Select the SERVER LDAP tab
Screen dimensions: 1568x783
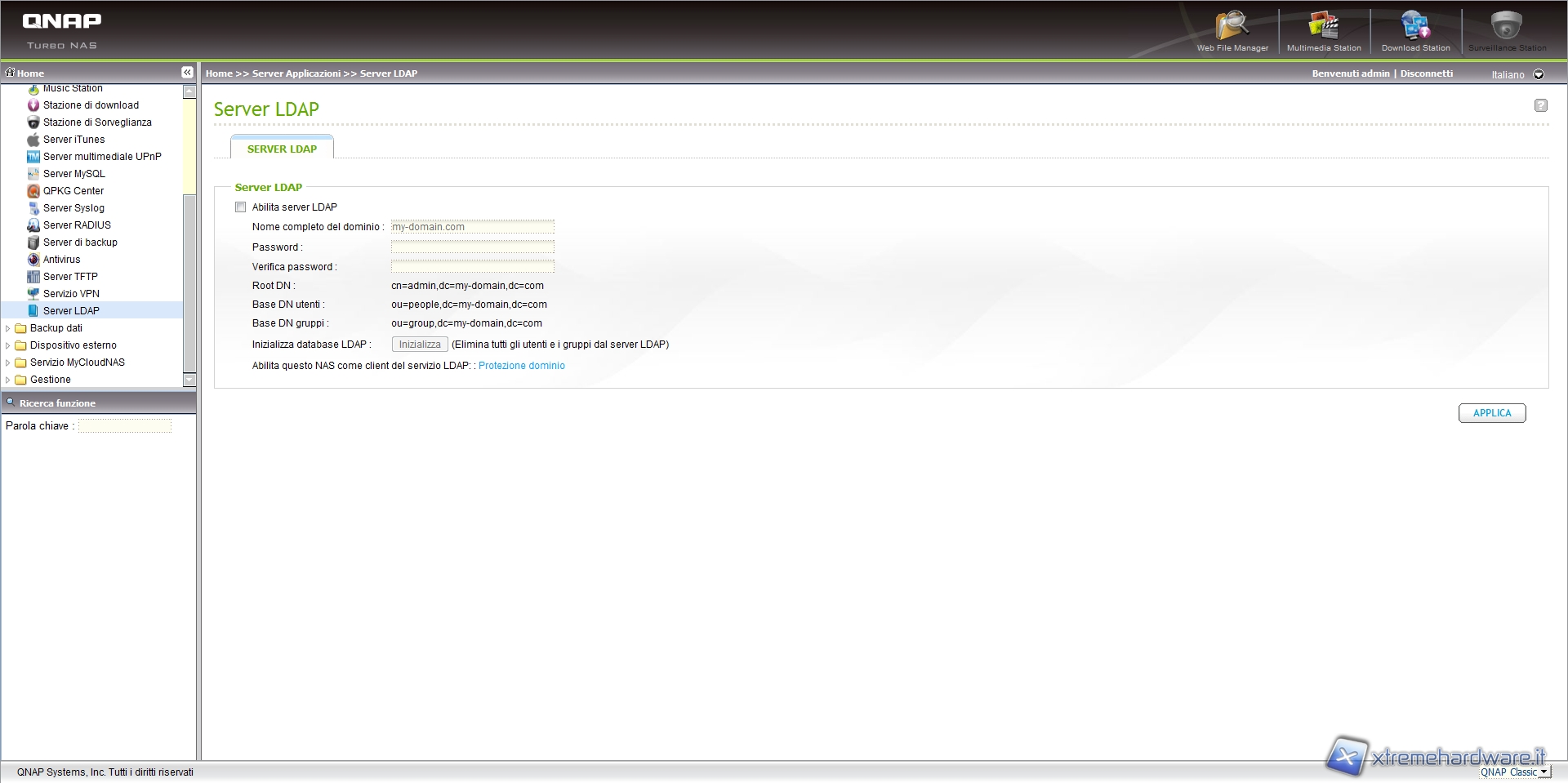point(282,149)
